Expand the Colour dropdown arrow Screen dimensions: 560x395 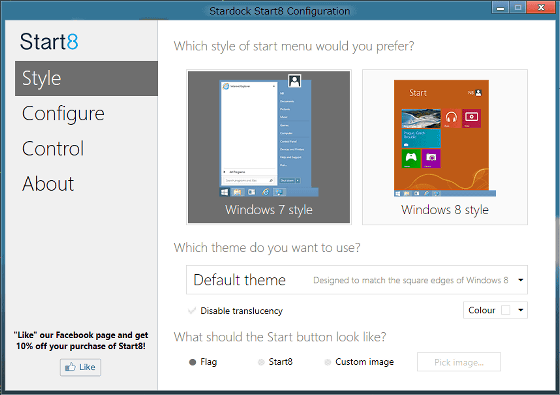pos(521,310)
